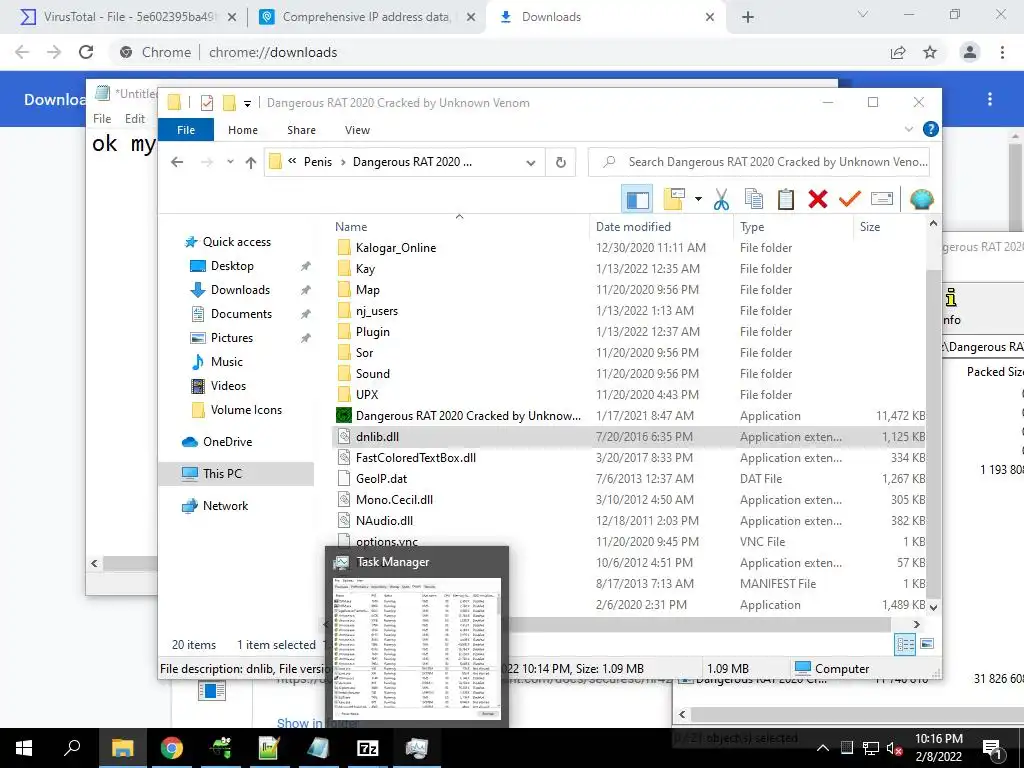The width and height of the screenshot is (1024, 768).
Task: Open the View ribbon tab
Action: 357,130
